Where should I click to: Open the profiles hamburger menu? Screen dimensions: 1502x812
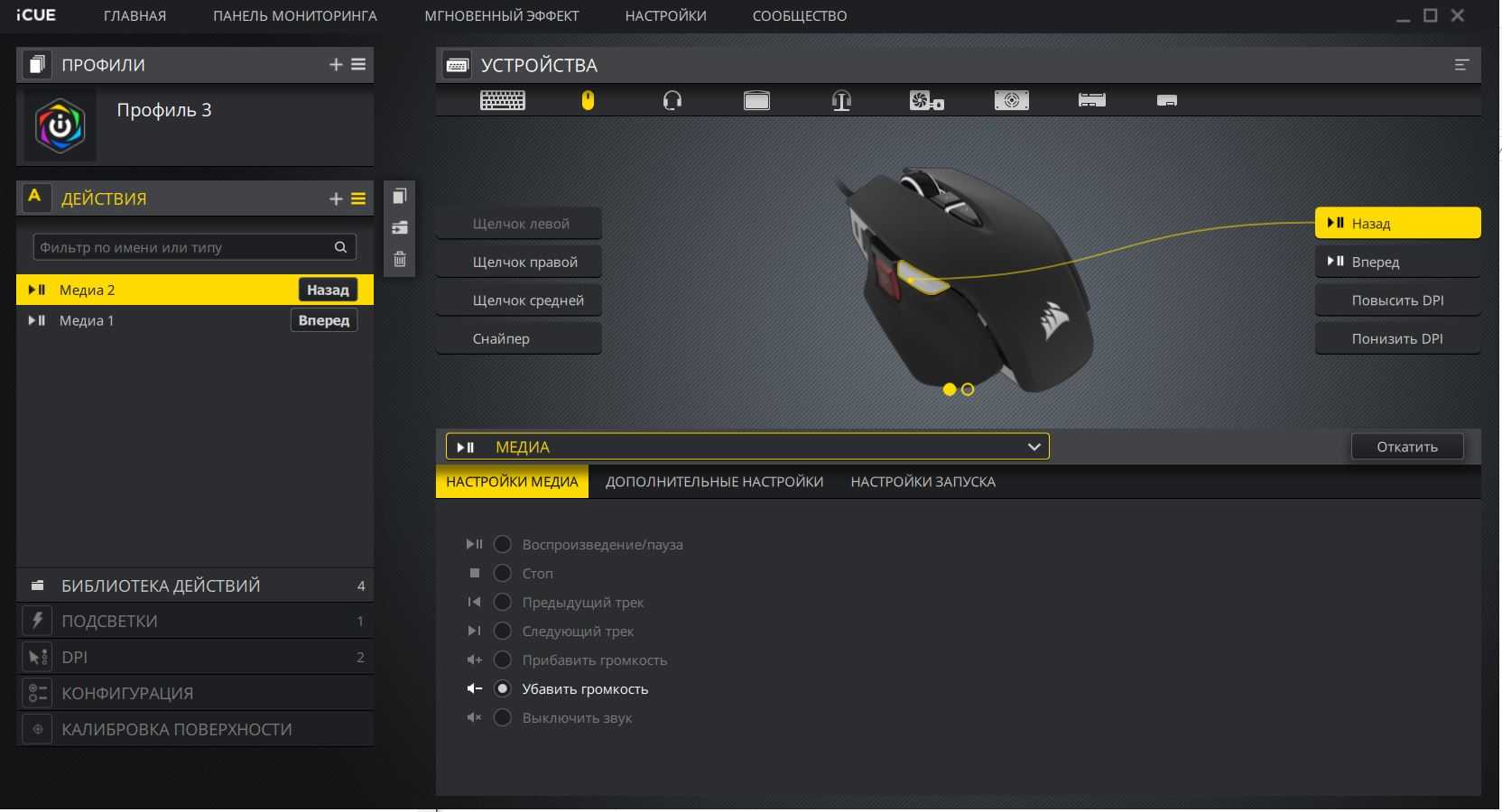point(358,65)
